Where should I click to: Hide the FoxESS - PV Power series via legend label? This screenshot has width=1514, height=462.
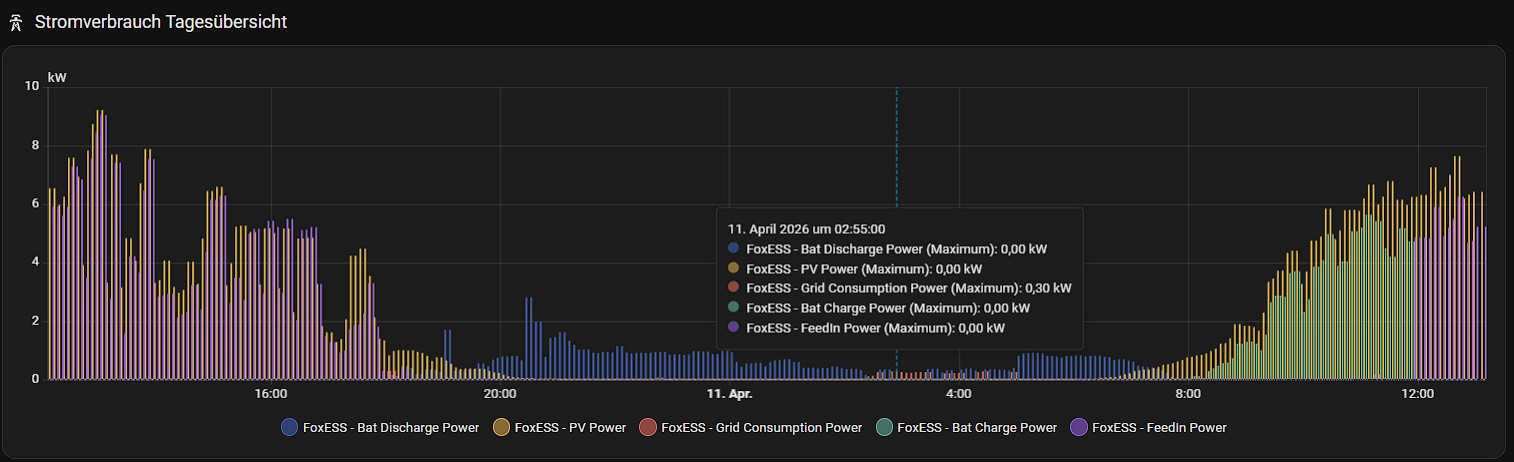[569, 427]
